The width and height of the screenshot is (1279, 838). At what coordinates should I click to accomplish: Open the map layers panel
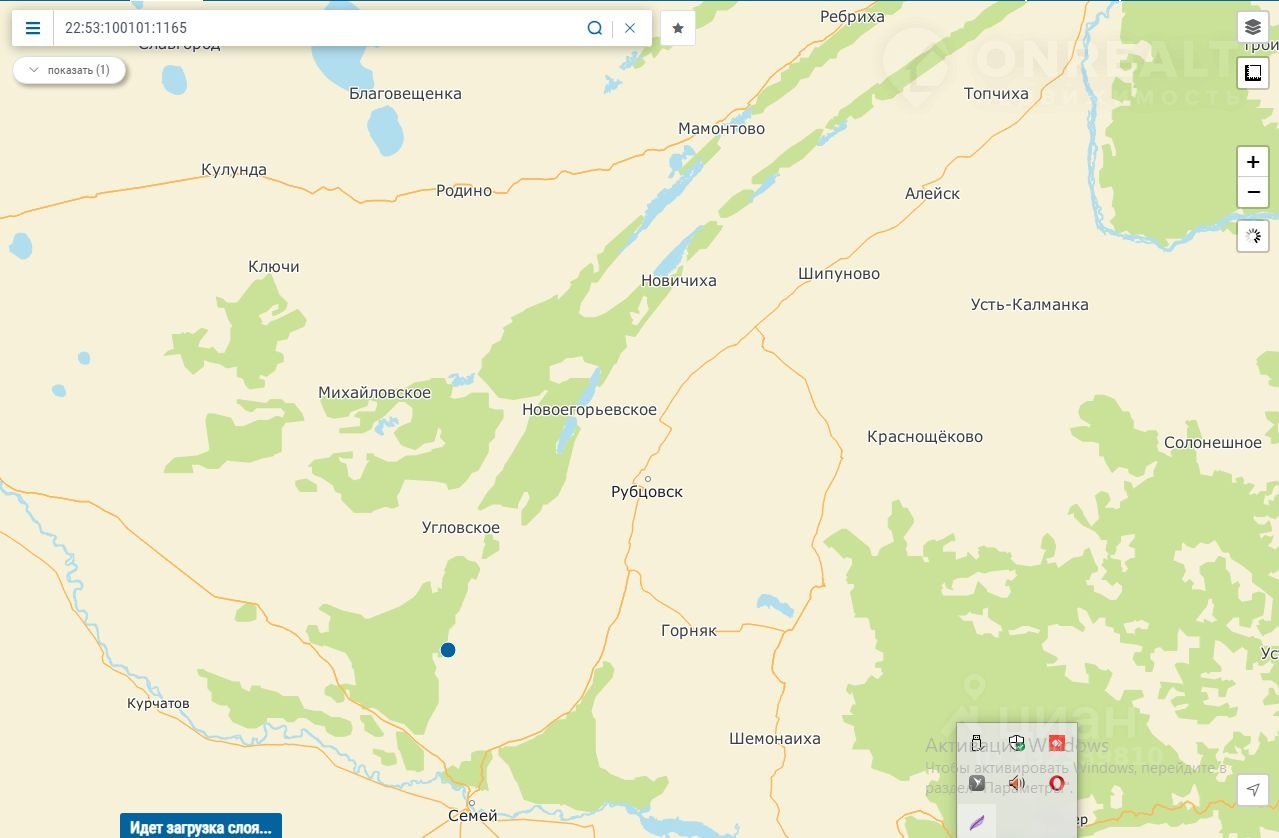click(1253, 27)
